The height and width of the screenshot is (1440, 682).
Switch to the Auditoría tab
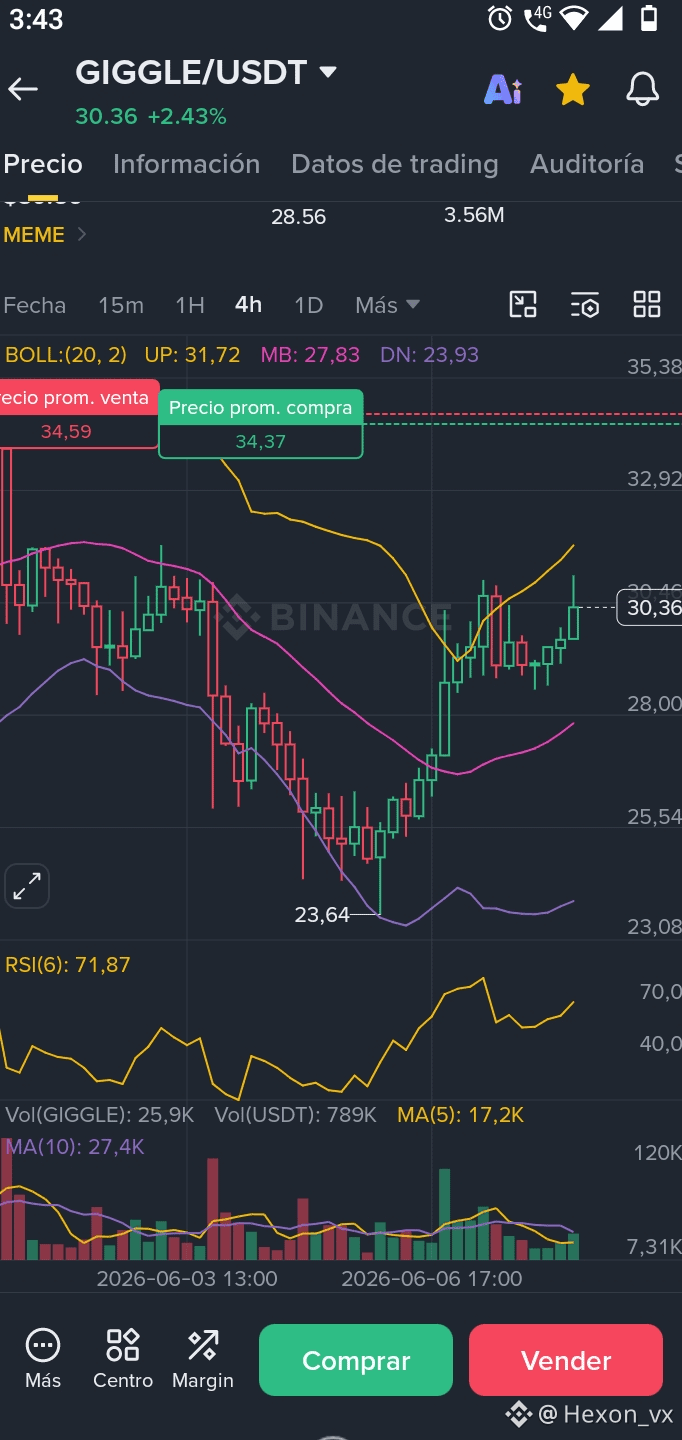(587, 164)
